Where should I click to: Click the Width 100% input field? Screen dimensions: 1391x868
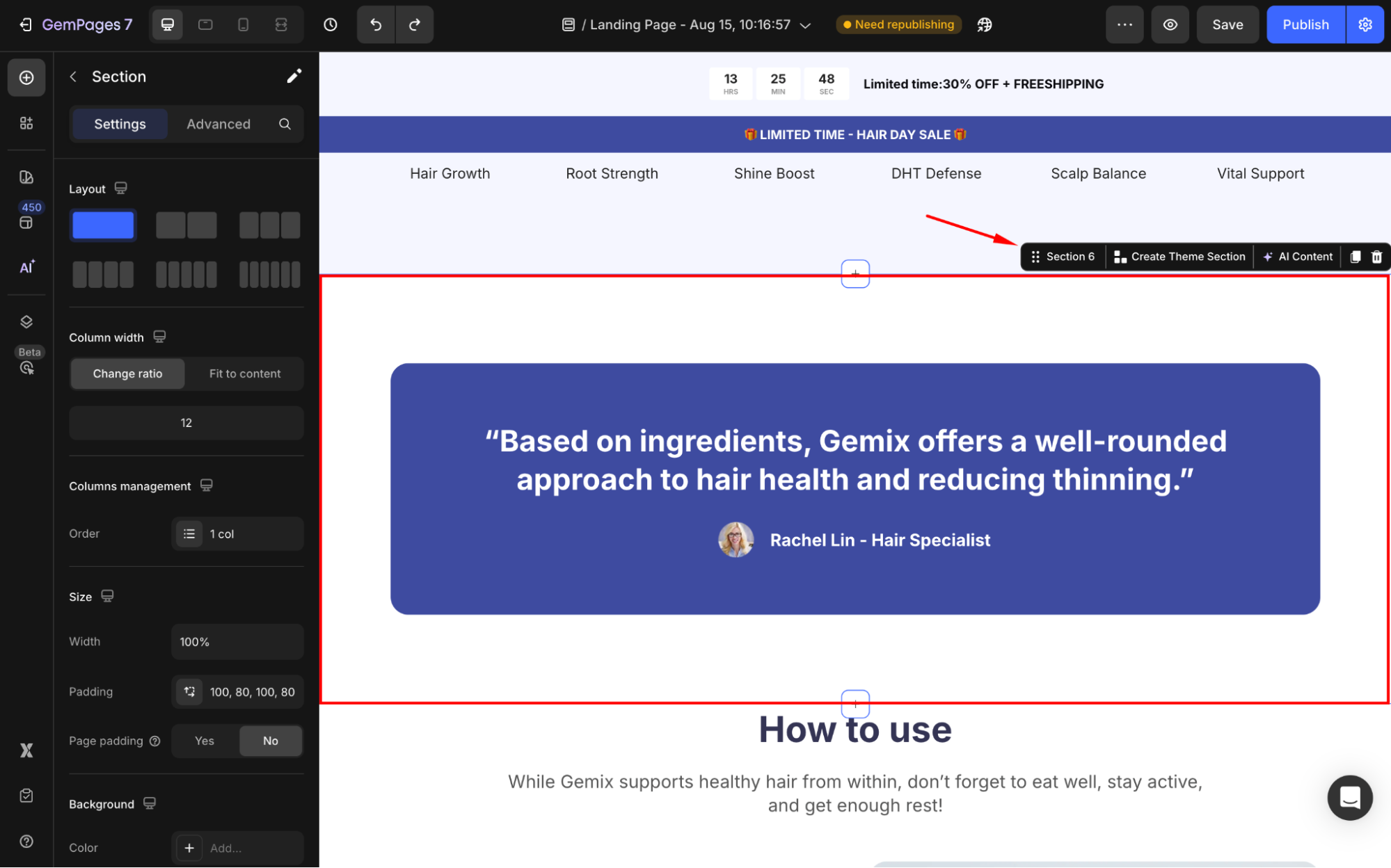coord(237,641)
